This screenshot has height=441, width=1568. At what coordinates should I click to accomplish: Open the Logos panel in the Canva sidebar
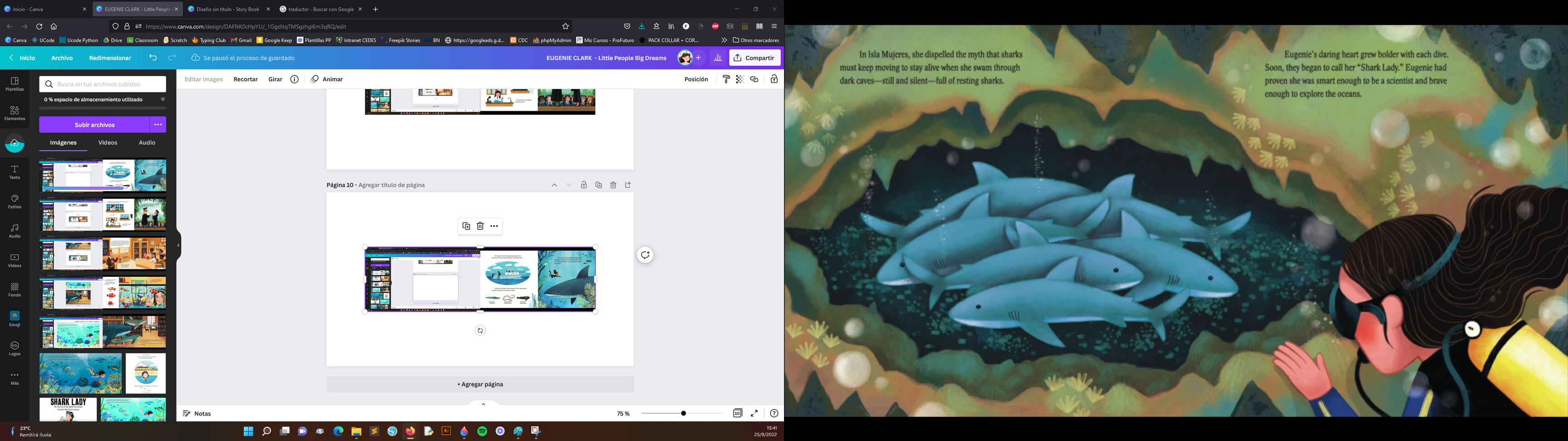[x=15, y=349]
